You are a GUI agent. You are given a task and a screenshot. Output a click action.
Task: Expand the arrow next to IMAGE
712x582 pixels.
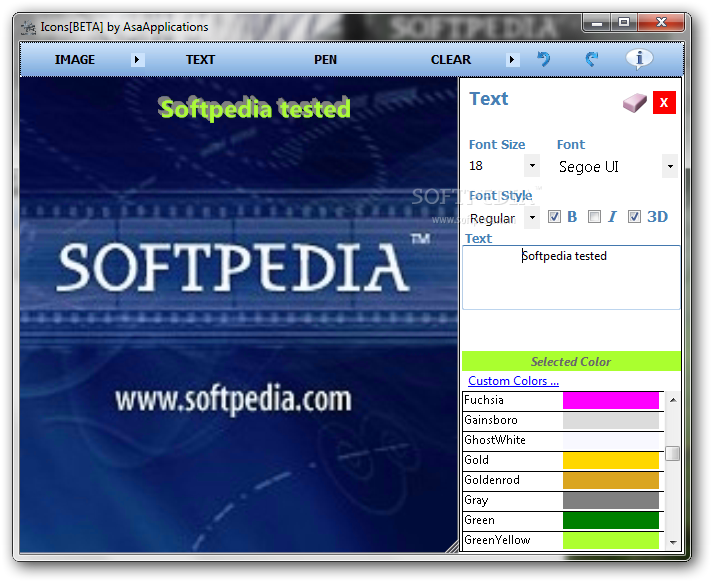tap(137, 59)
